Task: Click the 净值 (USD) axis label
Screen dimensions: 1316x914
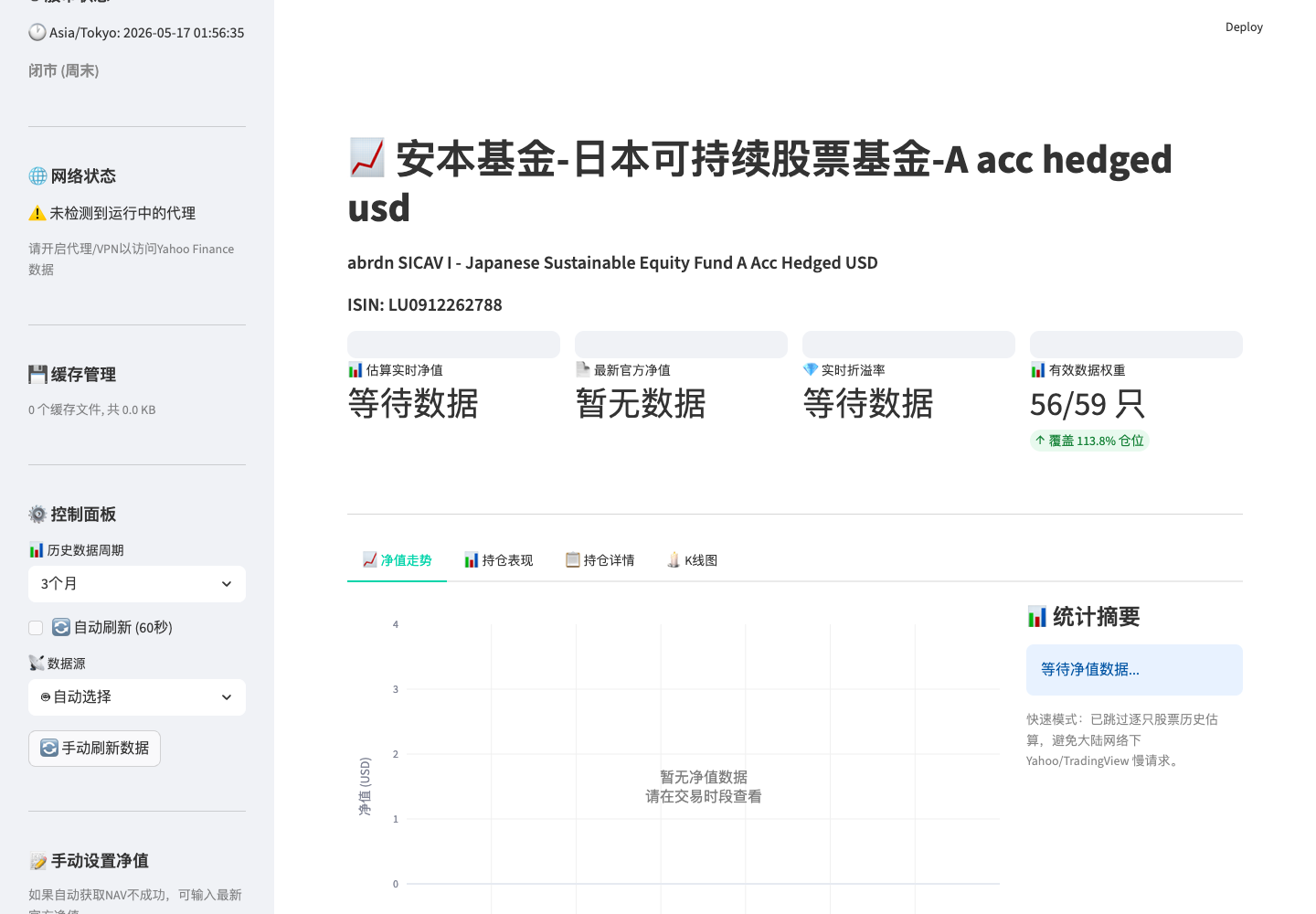Action: point(365,786)
